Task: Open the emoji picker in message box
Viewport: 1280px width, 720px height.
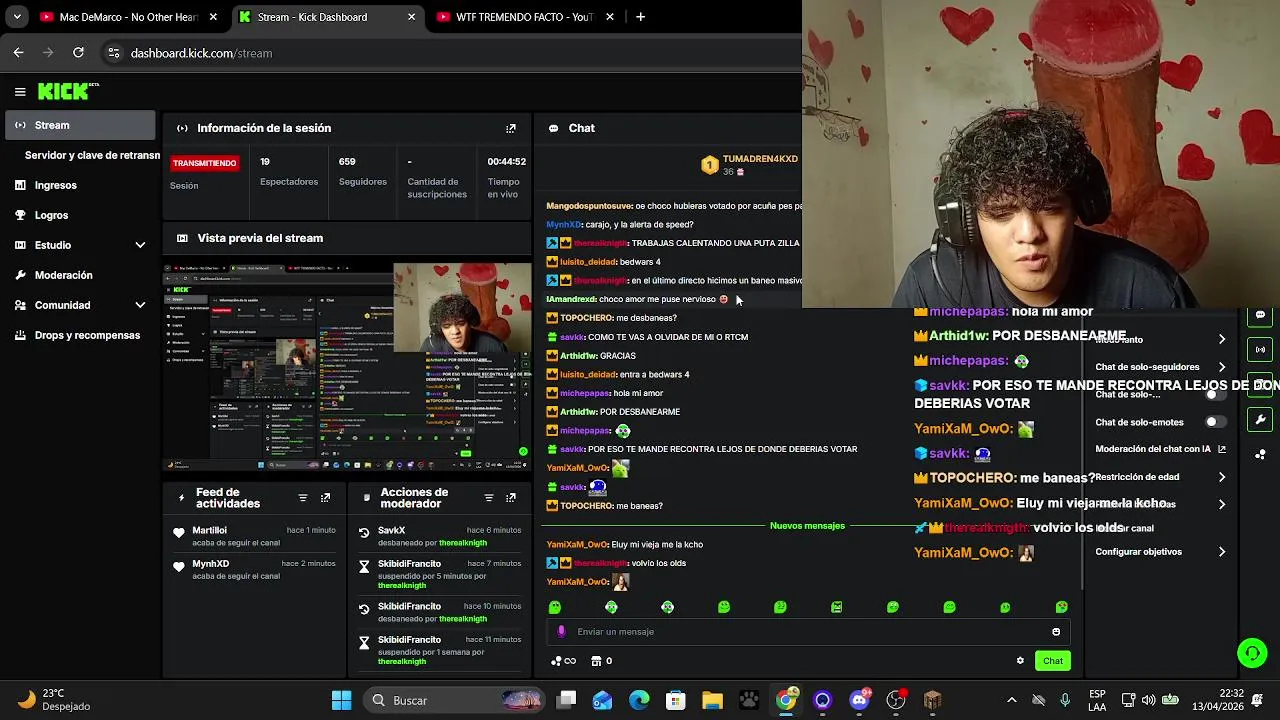Action: pyautogui.click(x=1056, y=632)
